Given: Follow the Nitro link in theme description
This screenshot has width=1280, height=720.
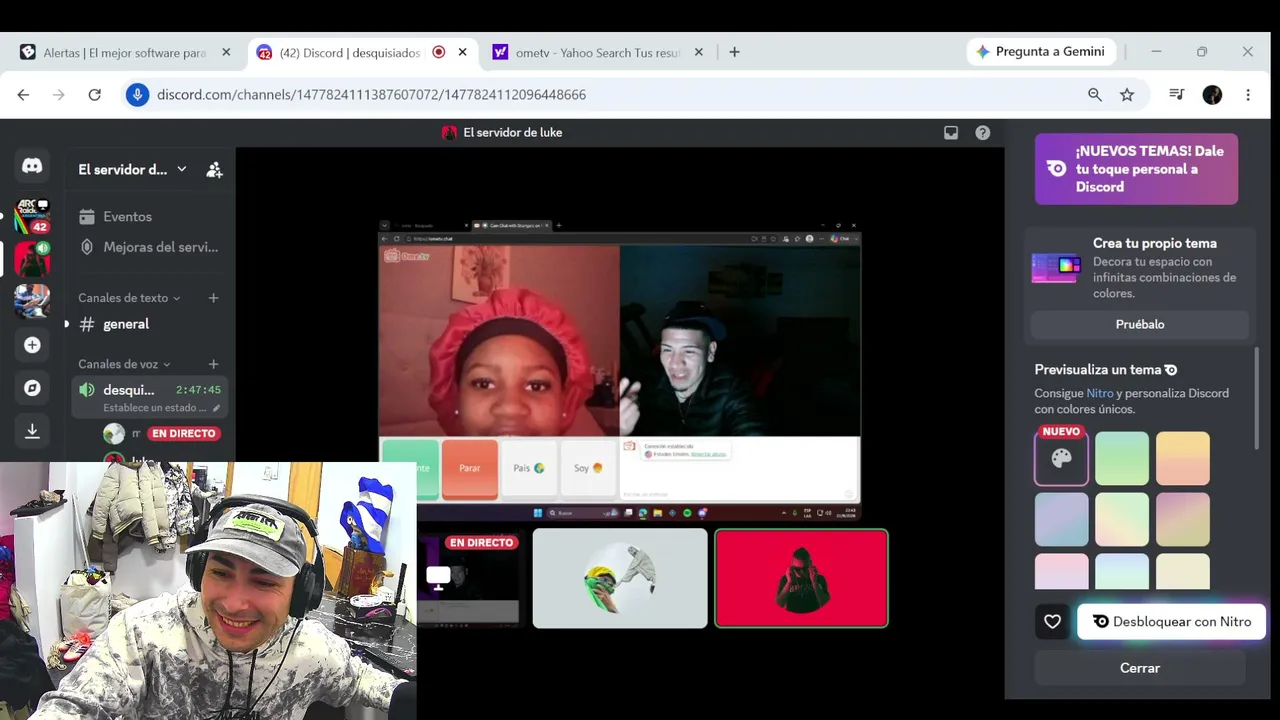Looking at the screenshot, I should coord(1100,393).
